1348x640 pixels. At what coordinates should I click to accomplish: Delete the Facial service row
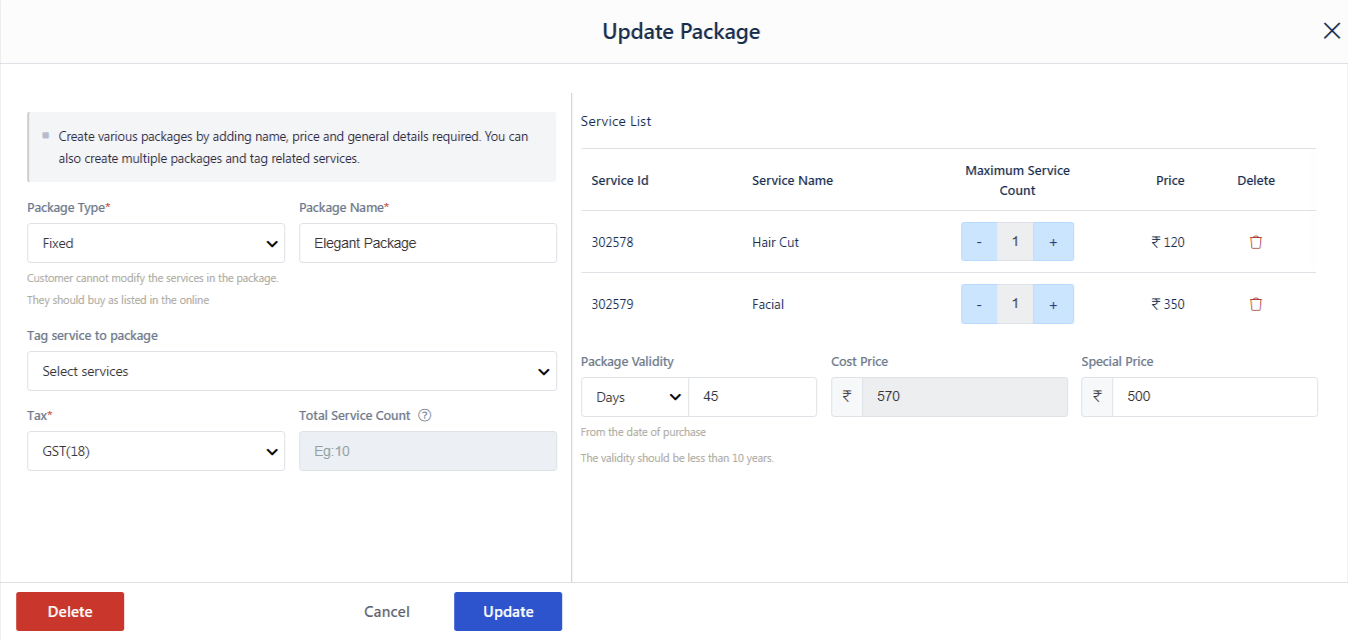[x=1256, y=304]
